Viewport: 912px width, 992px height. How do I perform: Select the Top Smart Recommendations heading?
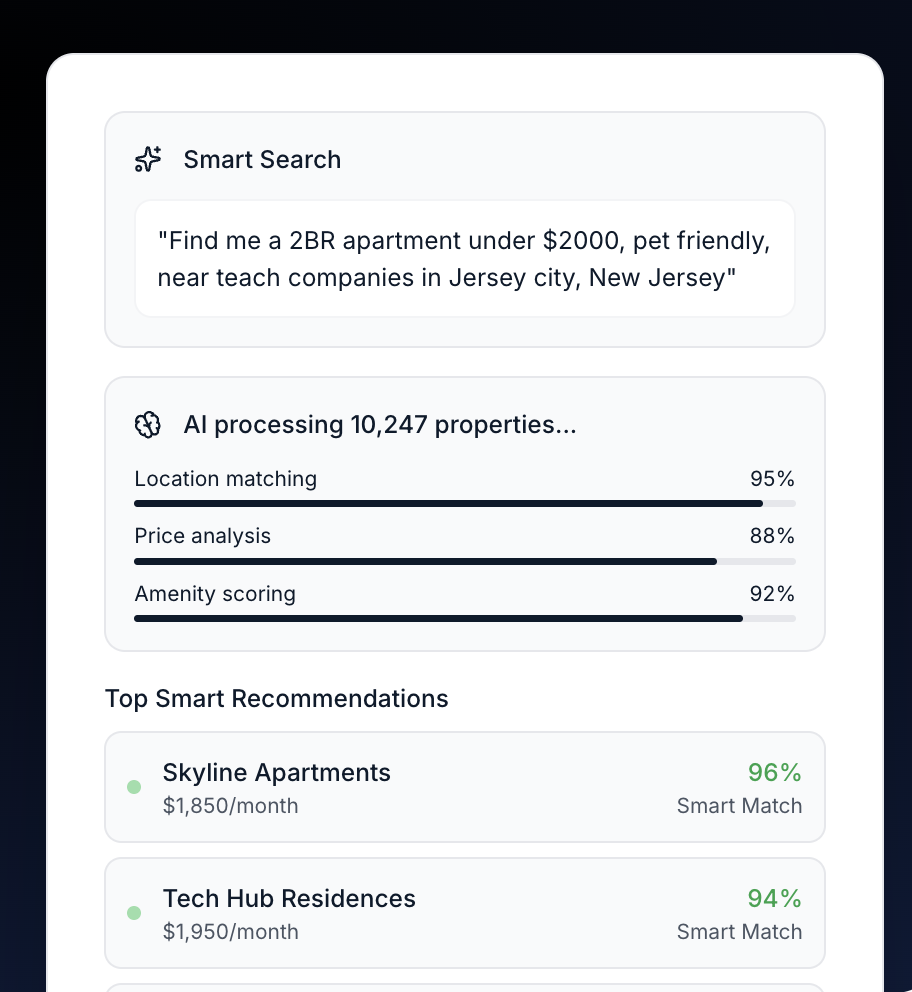[x=276, y=698]
